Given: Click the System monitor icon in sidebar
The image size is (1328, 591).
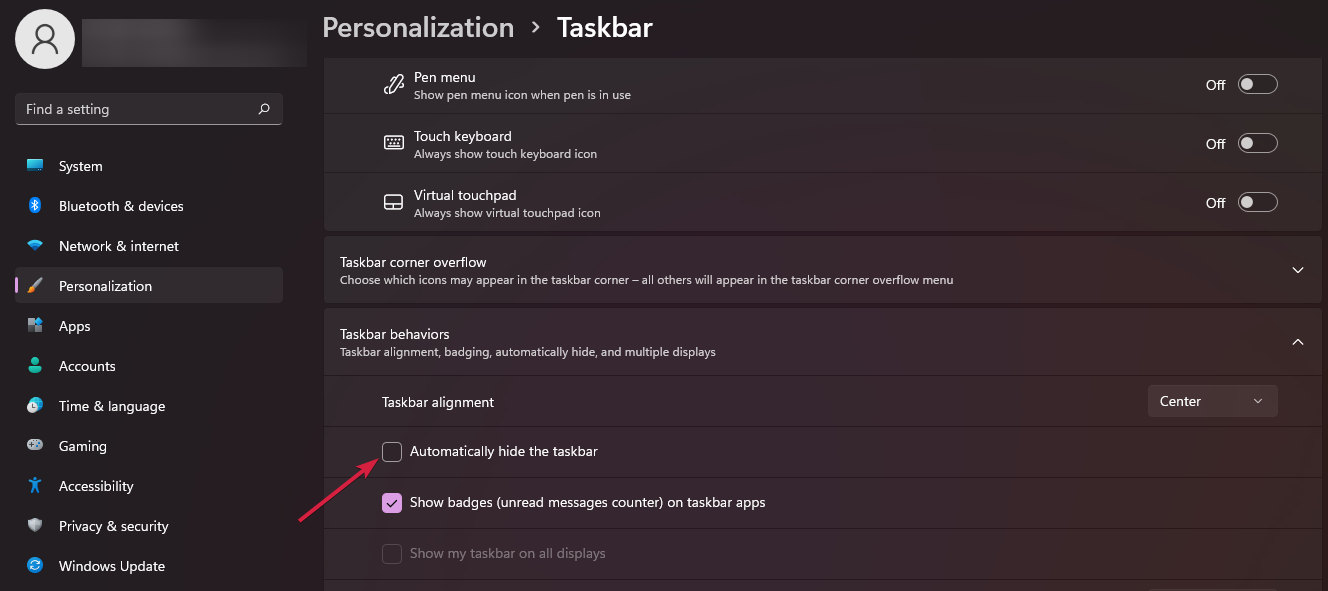Looking at the screenshot, I should point(35,166).
